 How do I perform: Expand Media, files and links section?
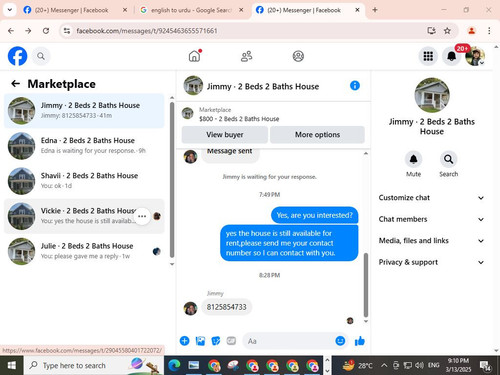(431, 241)
